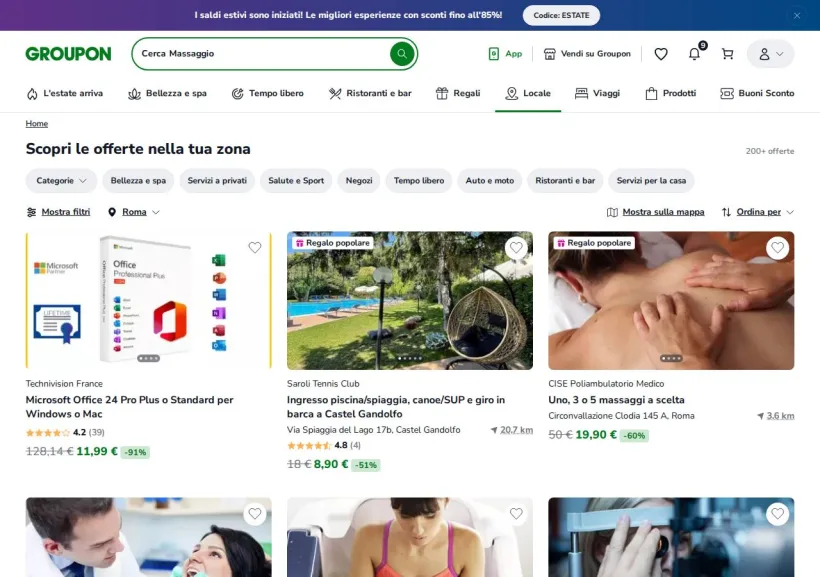This screenshot has width=820, height=577.
Task: Click the location pin icon next to Roma
Action: (x=112, y=212)
